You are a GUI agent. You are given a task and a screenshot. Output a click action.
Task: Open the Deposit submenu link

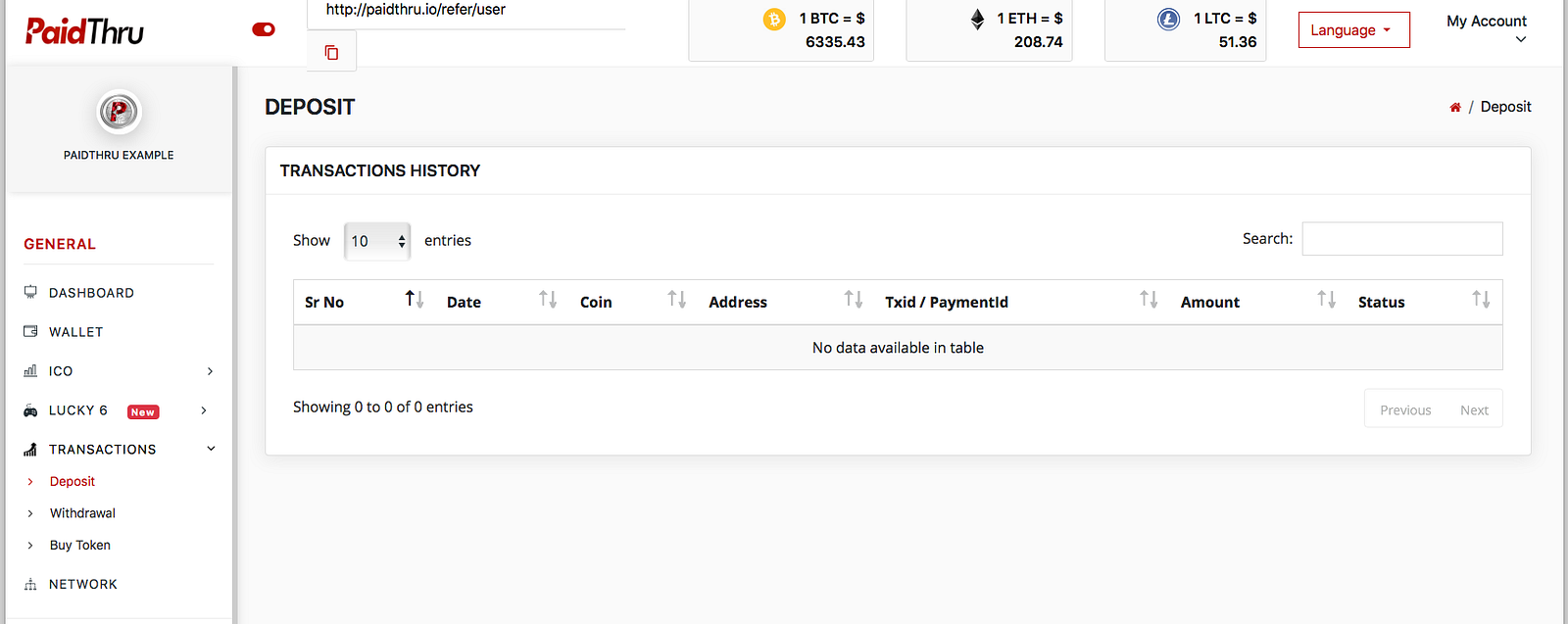click(x=73, y=482)
